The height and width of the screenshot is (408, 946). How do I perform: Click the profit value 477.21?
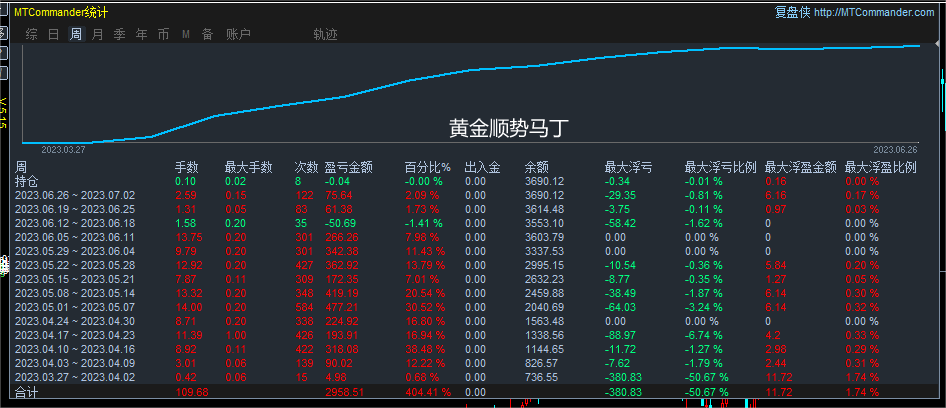pos(341,307)
